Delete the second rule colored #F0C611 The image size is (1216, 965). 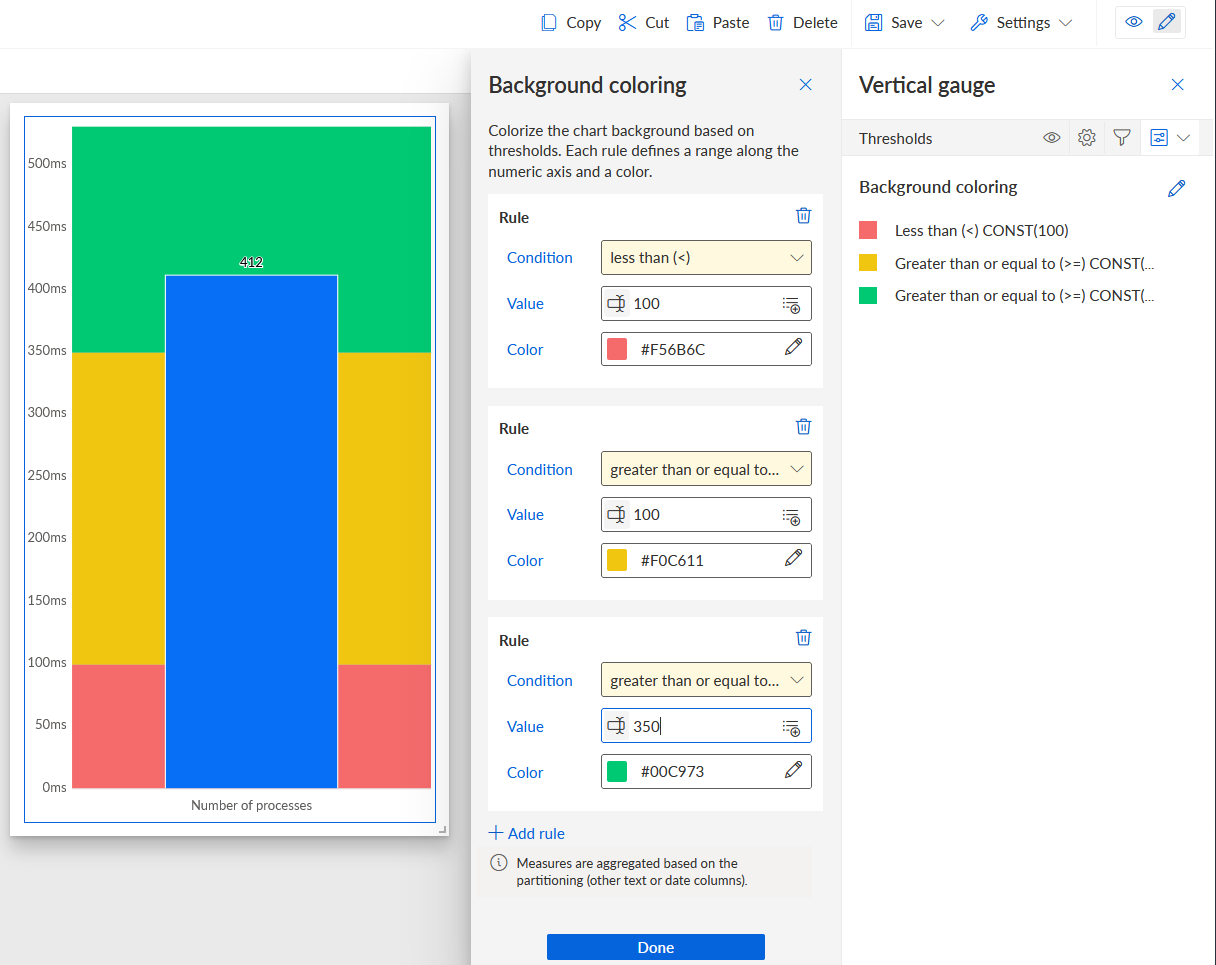803,427
